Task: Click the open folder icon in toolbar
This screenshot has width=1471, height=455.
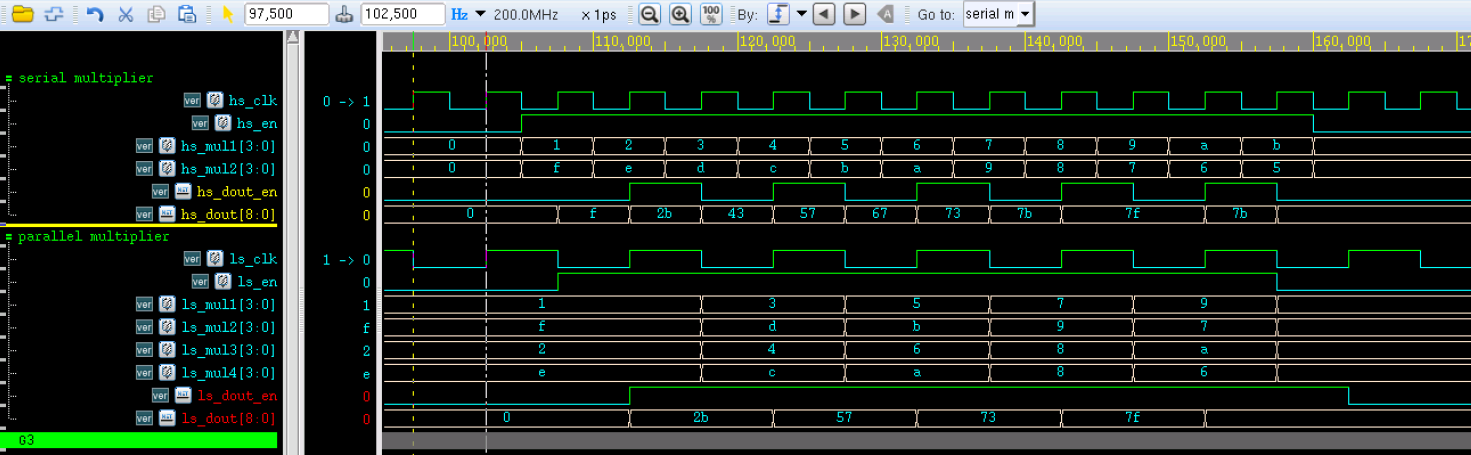Action: tap(22, 14)
